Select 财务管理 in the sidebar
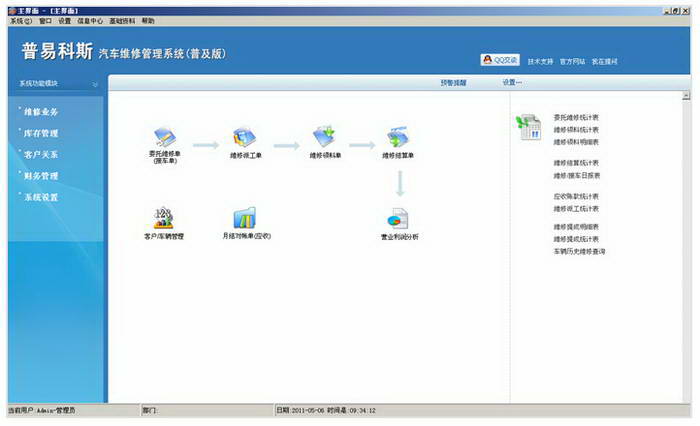This screenshot has width=700, height=426. click(x=41, y=176)
